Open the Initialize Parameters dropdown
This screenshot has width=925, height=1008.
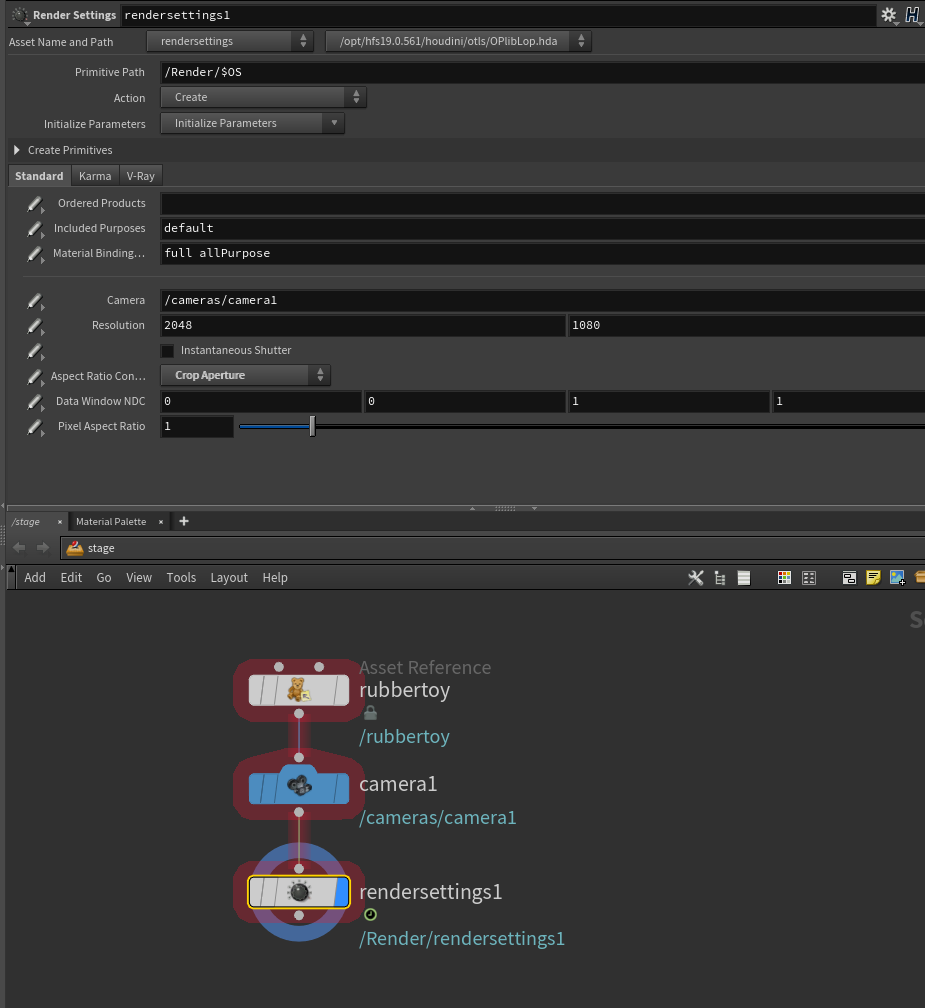pos(252,123)
